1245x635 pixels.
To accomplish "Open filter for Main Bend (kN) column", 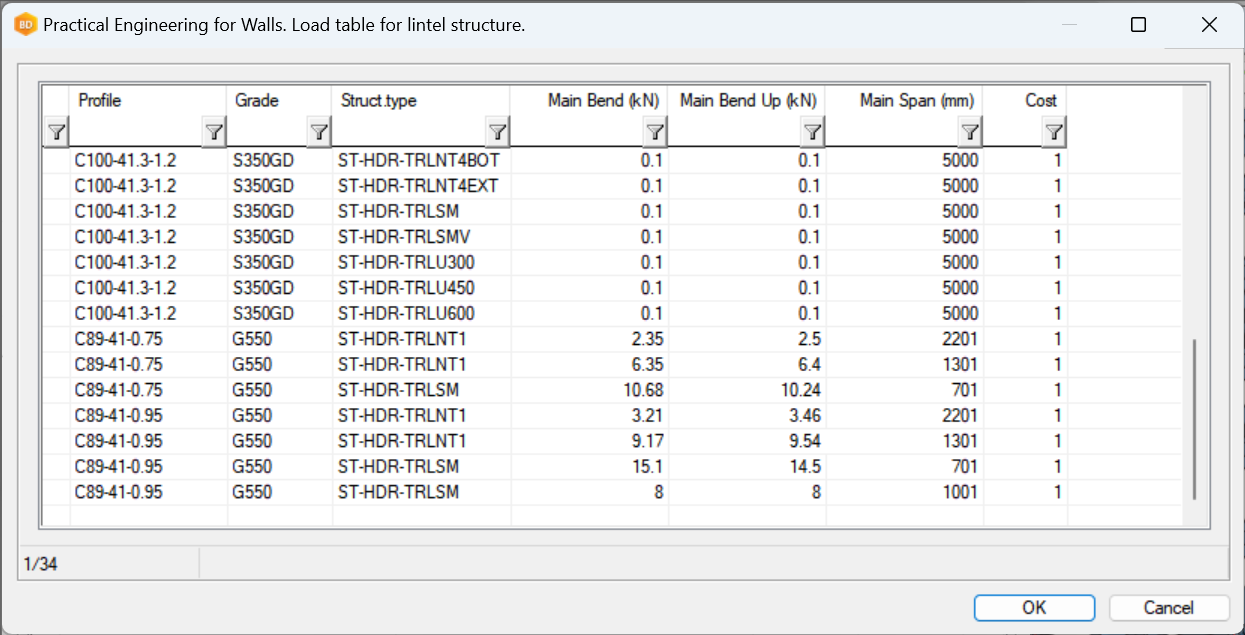I will click(x=655, y=131).
